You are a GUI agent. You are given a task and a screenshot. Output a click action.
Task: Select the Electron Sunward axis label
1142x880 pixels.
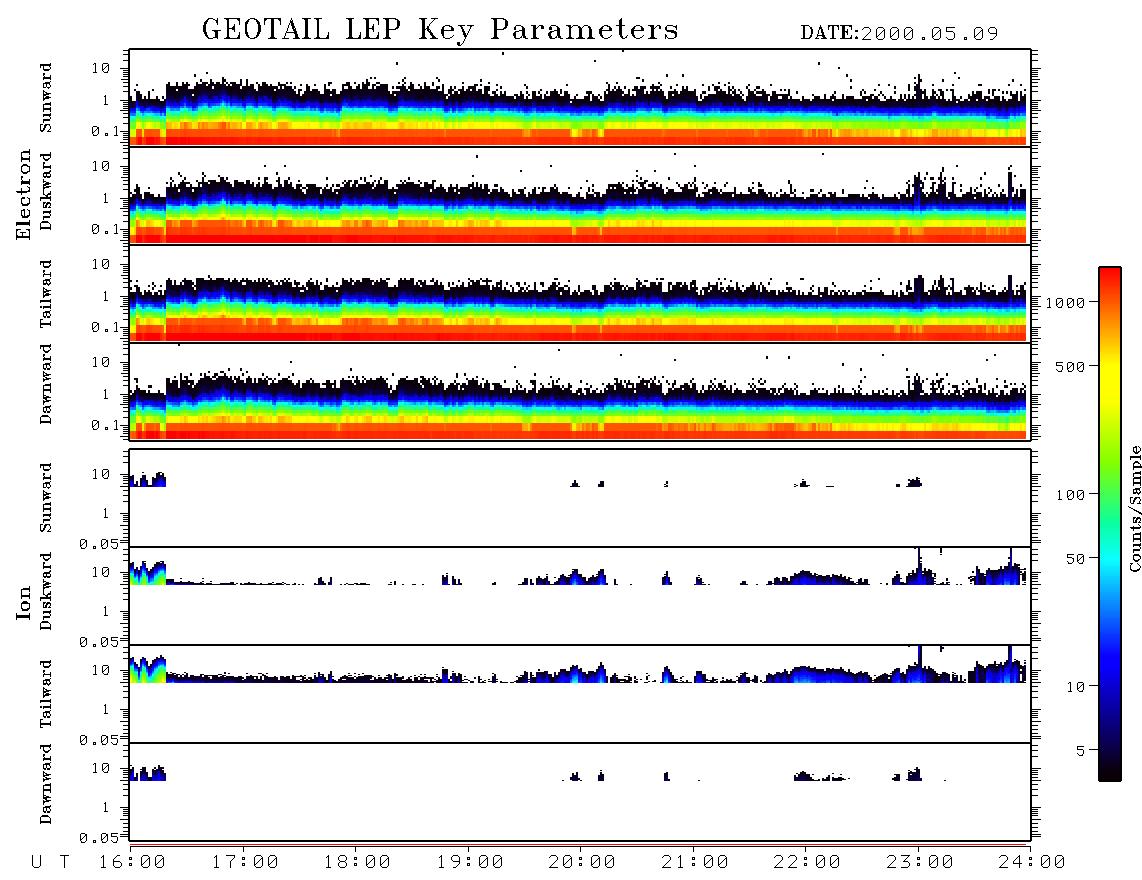click(x=46, y=98)
